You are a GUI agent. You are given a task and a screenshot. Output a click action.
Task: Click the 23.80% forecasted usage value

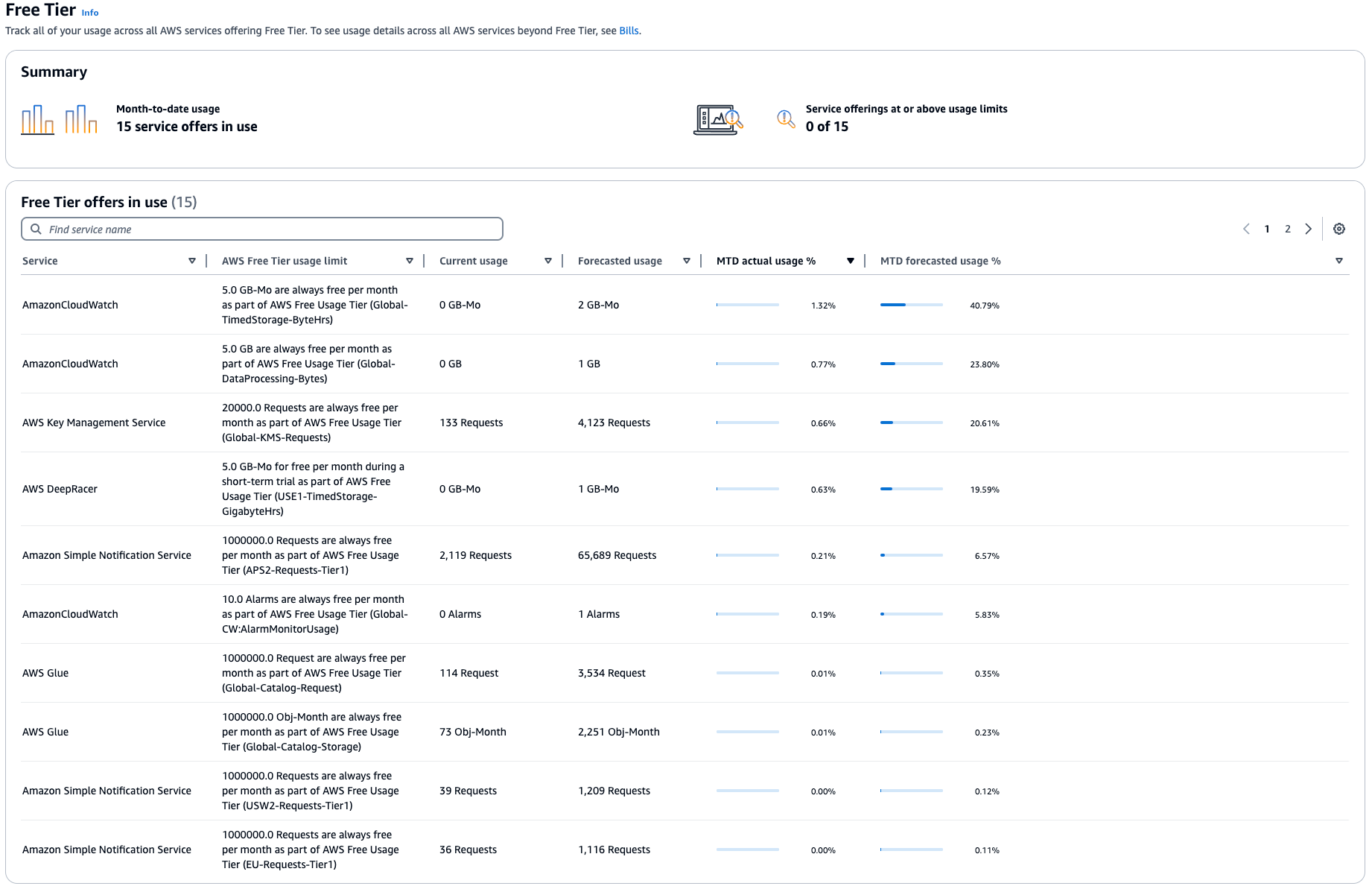coord(985,364)
